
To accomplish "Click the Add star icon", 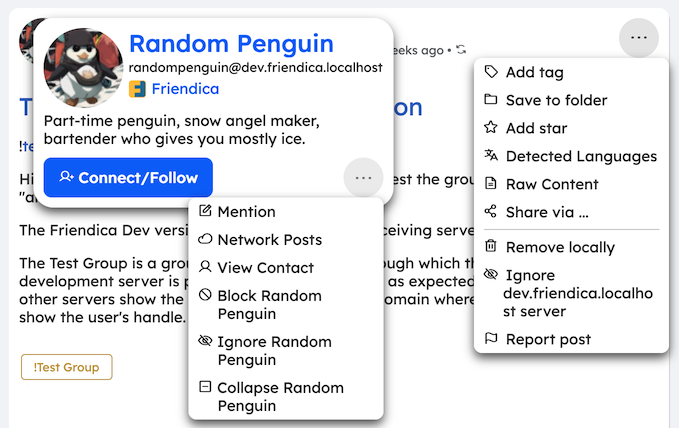I will click(490, 128).
